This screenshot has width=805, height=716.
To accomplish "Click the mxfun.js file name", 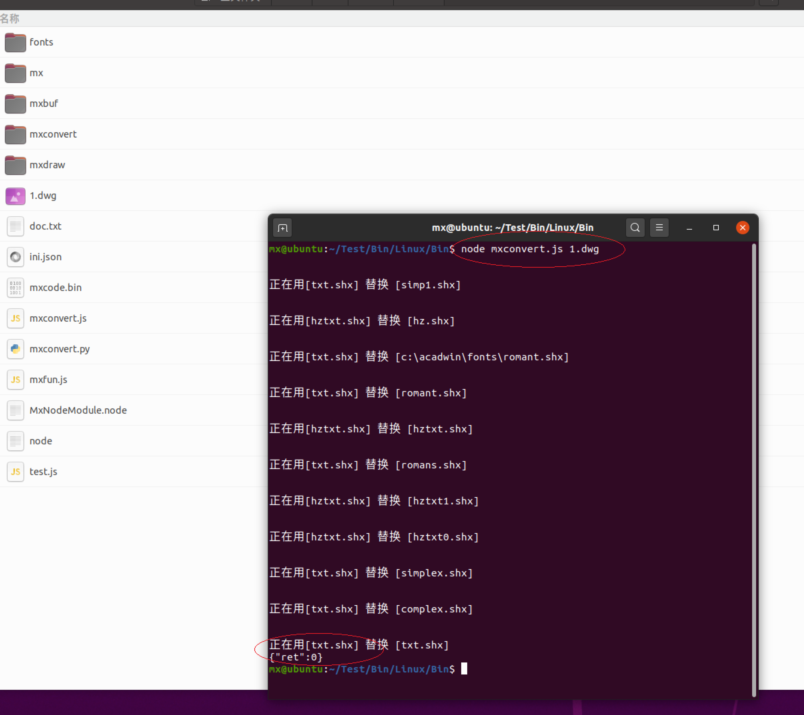I will (x=48, y=380).
